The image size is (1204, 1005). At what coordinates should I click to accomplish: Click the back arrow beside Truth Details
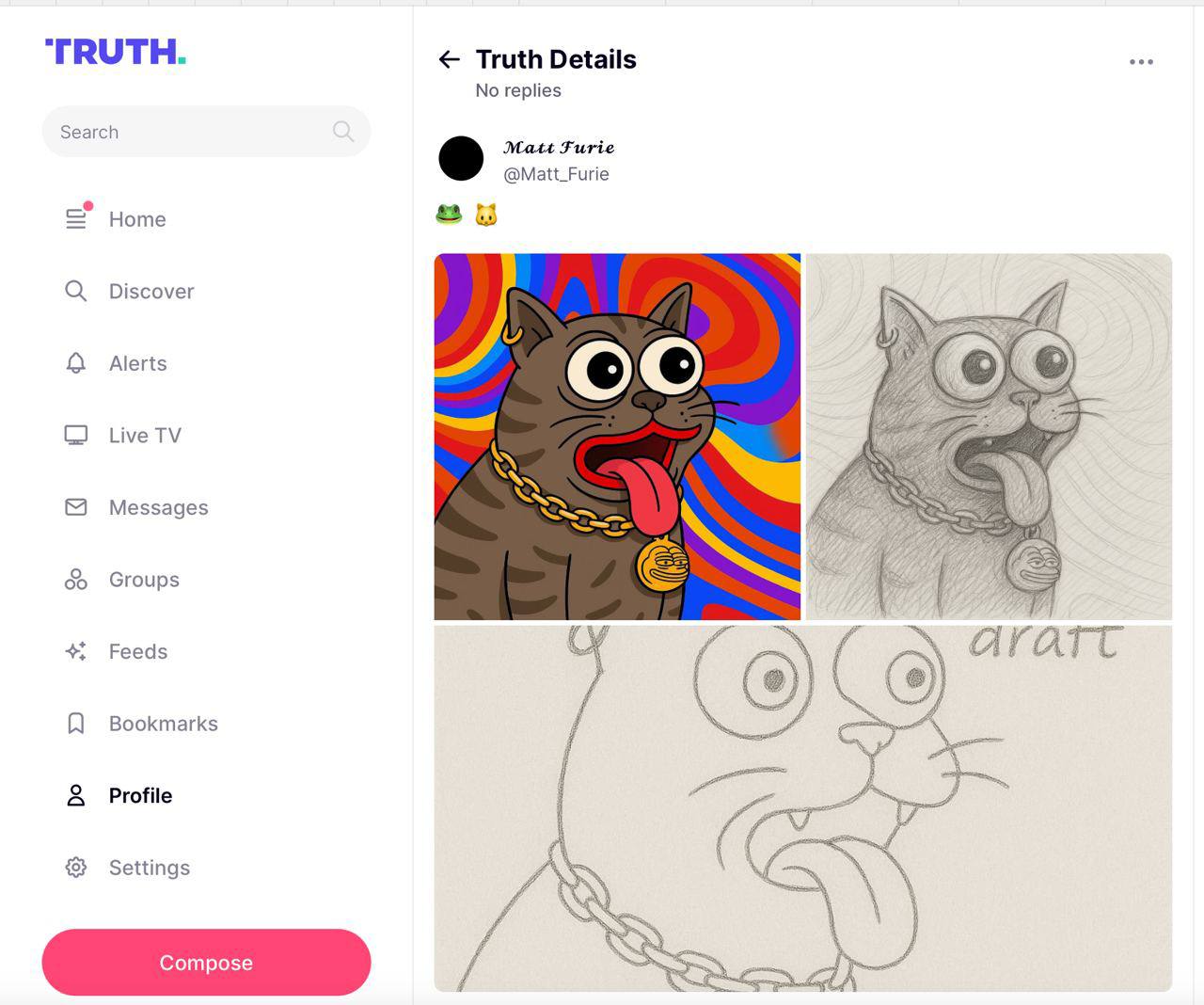450,60
